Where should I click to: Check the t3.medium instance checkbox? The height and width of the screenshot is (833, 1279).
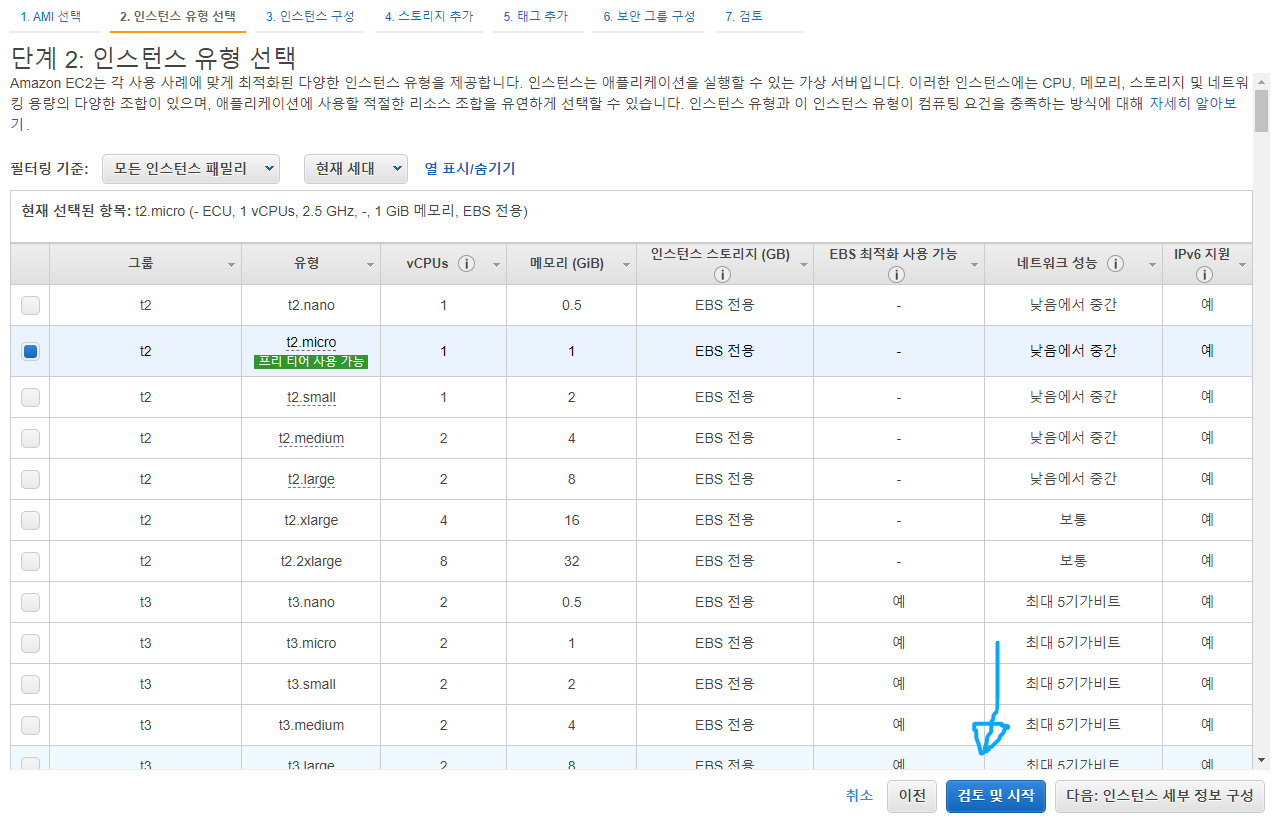tap(30, 725)
